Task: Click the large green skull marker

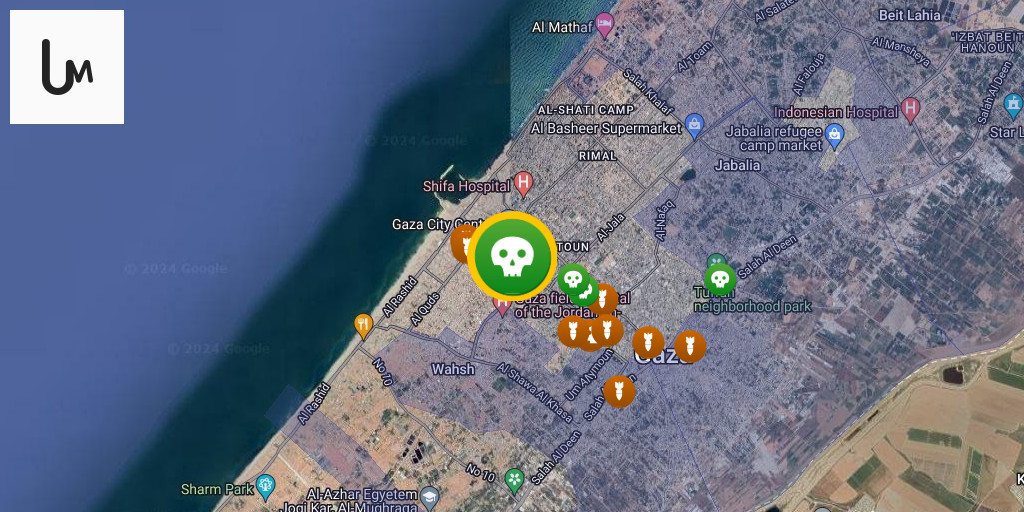Action: click(x=512, y=256)
